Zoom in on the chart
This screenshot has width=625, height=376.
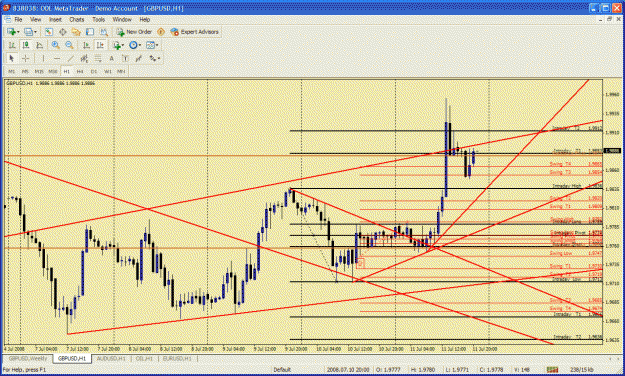pyautogui.click(x=55, y=45)
